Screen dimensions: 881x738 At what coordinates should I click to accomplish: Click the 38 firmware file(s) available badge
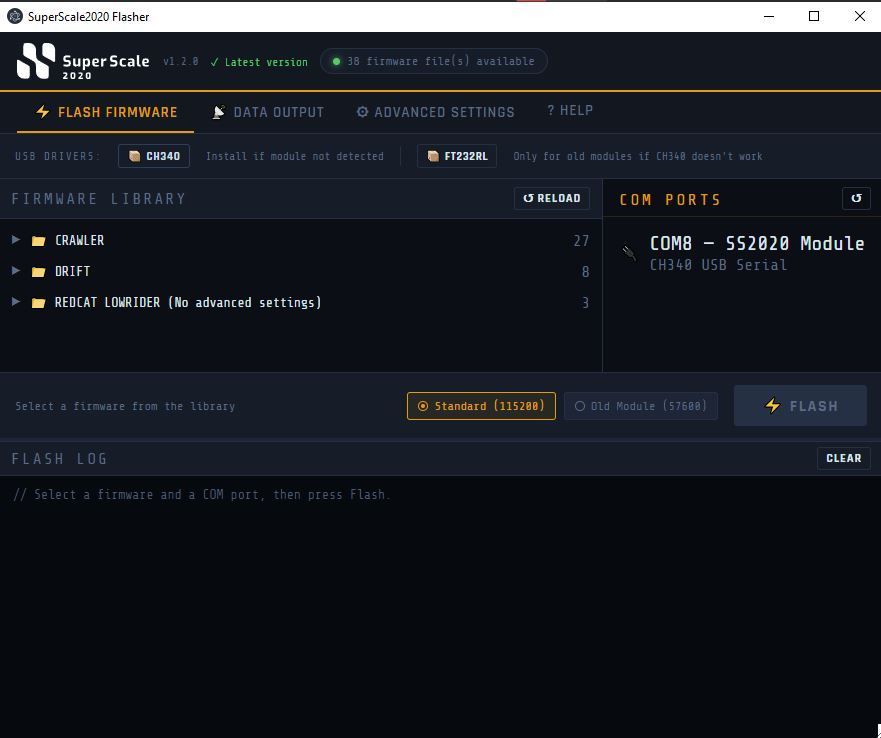[x=434, y=61]
